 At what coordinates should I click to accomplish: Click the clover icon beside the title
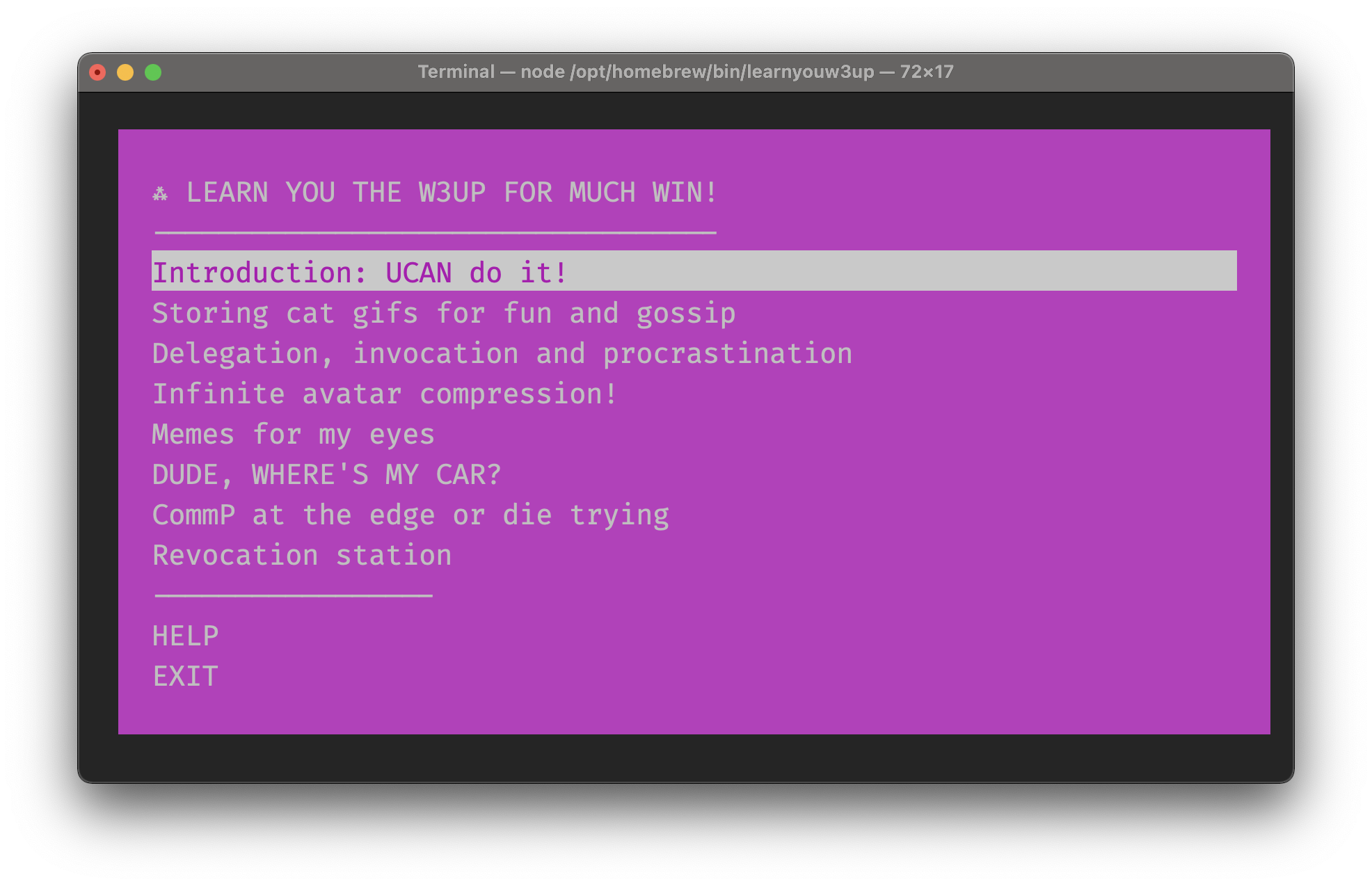point(160,193)
